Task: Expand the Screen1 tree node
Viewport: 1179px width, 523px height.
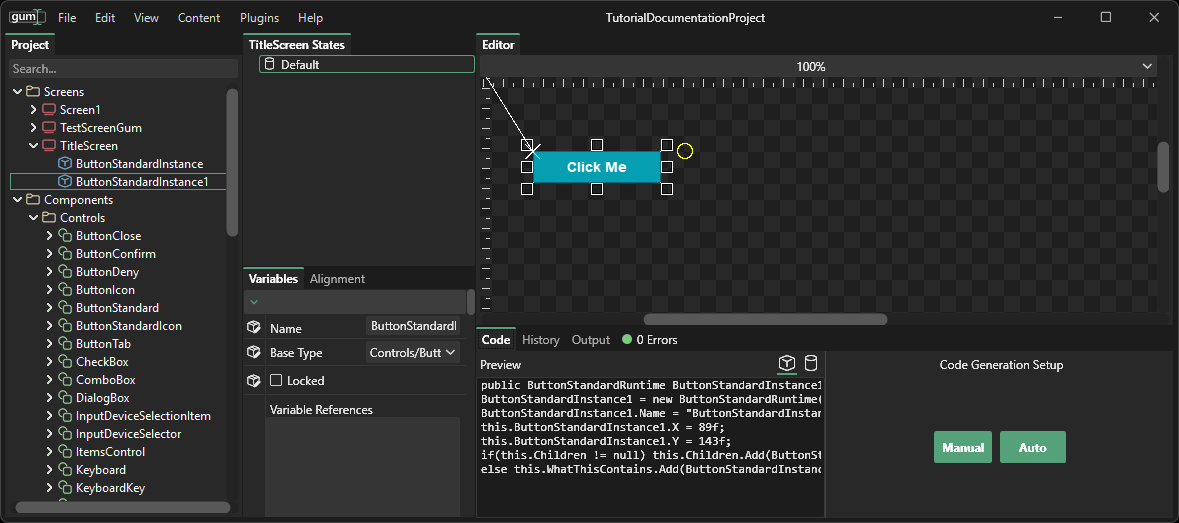Action: click(33, 110)
